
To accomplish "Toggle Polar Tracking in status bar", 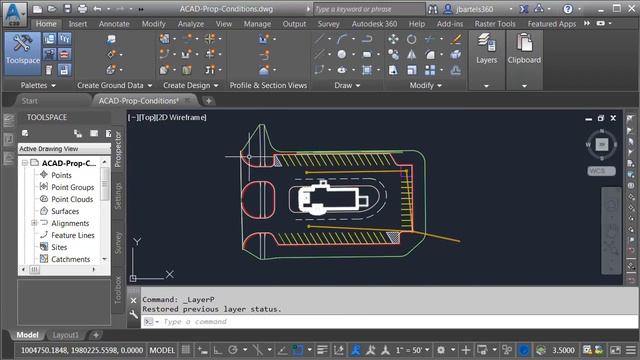I will coord(233,350).
